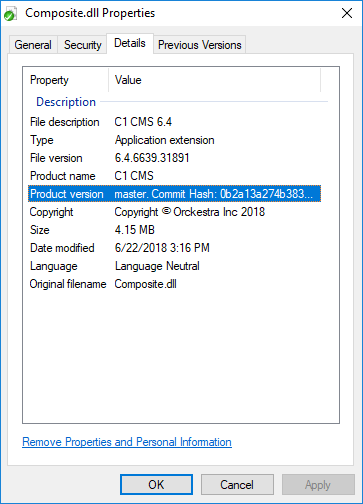Switch to the General tab
The height and width of the screenshot is (504, 363).
33,45
